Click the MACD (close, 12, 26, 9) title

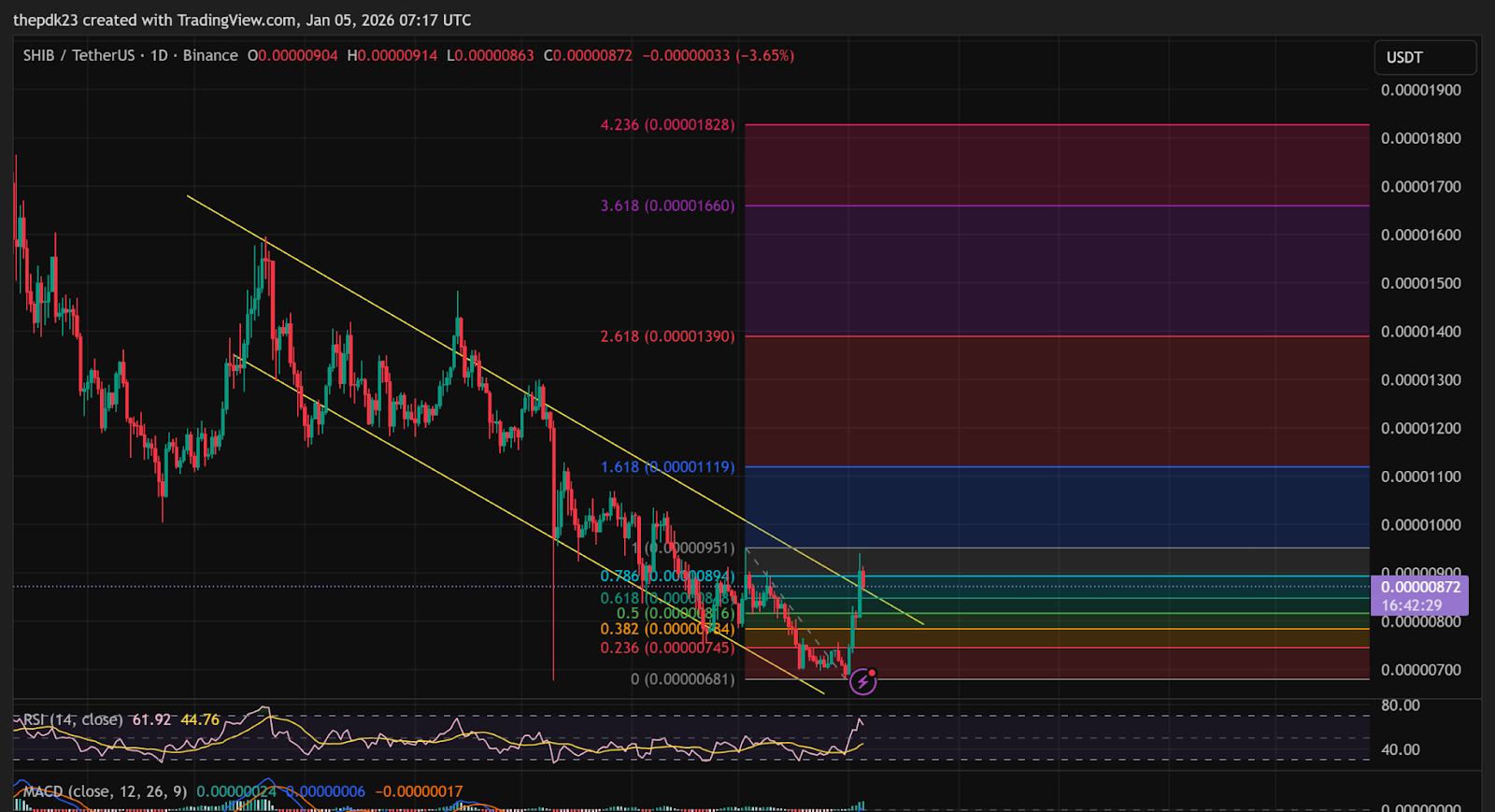(105, 791)
